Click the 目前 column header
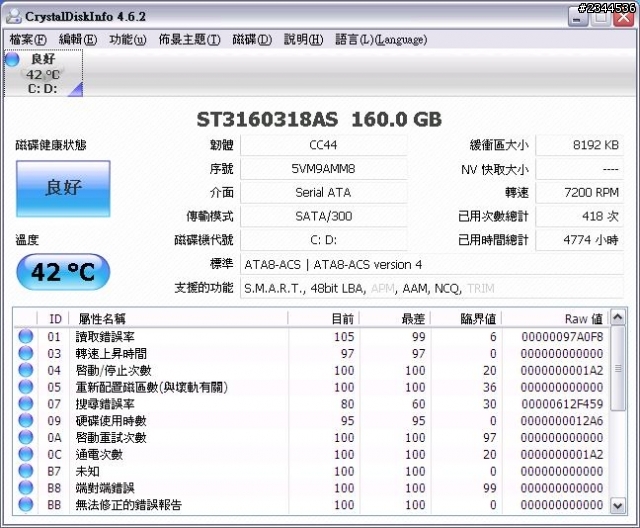Image resolution: width=640 pixels, height=528 pixels. [324, 319]
